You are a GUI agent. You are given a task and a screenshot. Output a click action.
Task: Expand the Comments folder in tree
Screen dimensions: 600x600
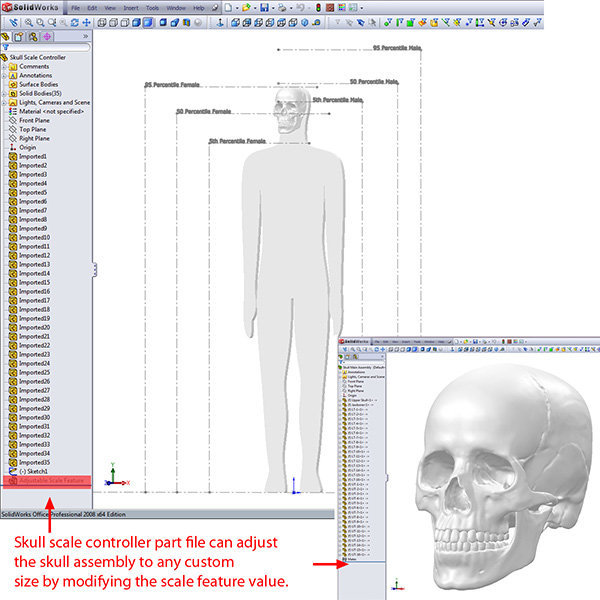point(13,66)
